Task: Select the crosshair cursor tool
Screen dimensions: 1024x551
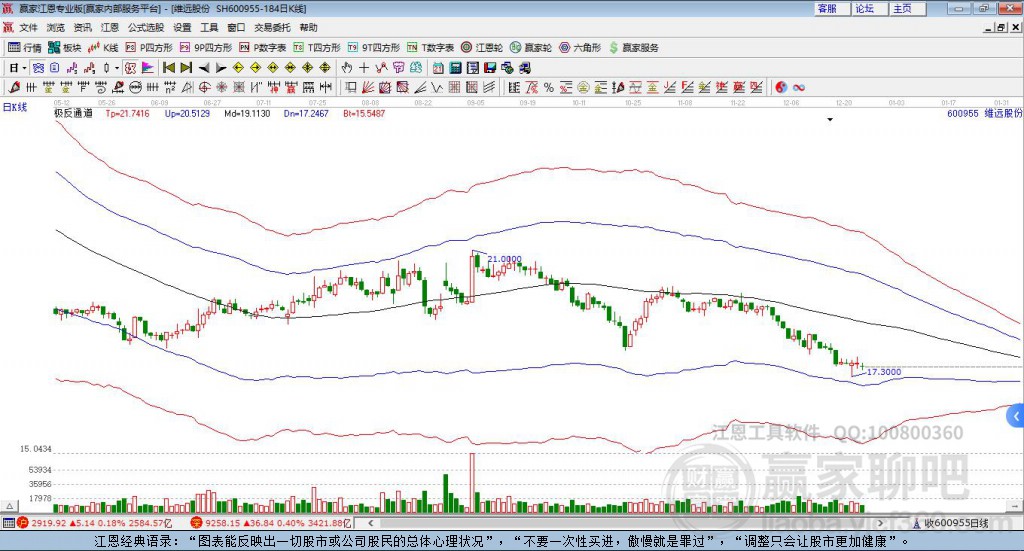Action: coord(364,68)
